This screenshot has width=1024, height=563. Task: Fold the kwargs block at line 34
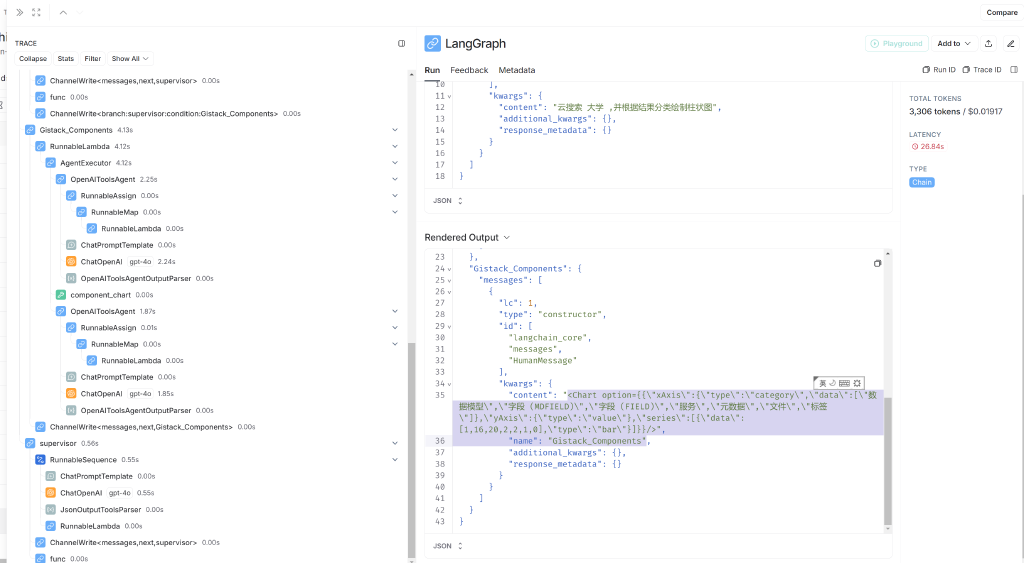449,384
